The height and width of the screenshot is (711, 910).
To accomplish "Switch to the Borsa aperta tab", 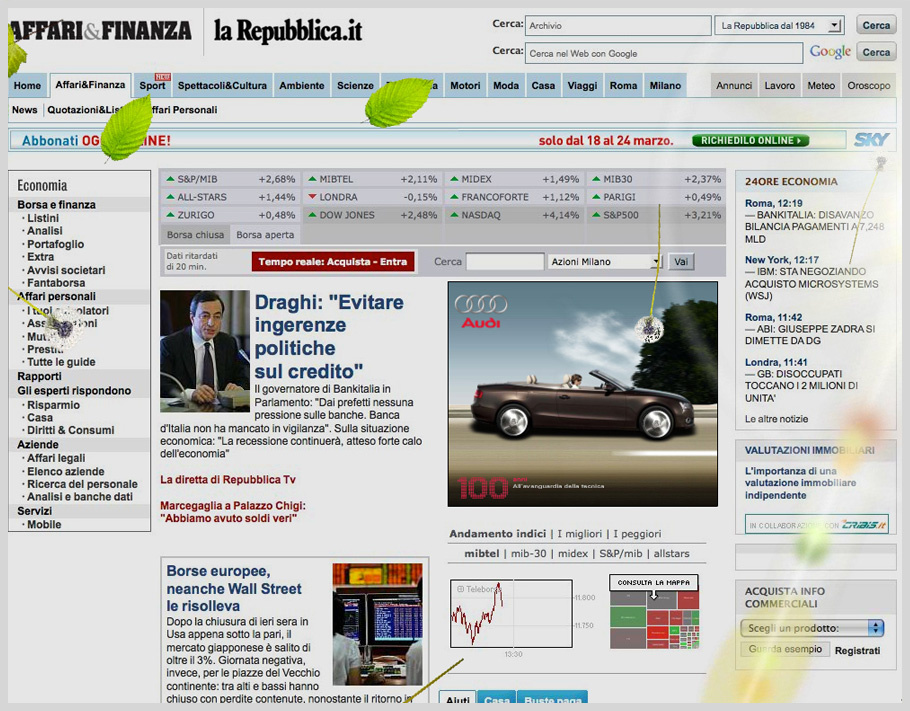I will (x=265, y=234).
